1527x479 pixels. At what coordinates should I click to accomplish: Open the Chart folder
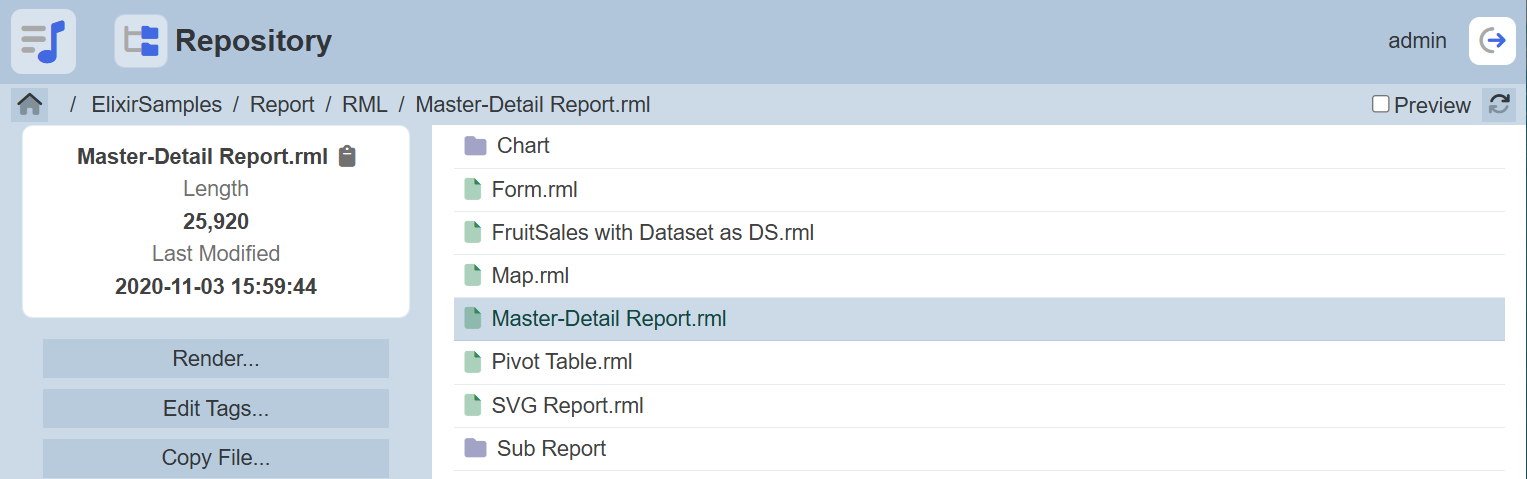point(523,146)
